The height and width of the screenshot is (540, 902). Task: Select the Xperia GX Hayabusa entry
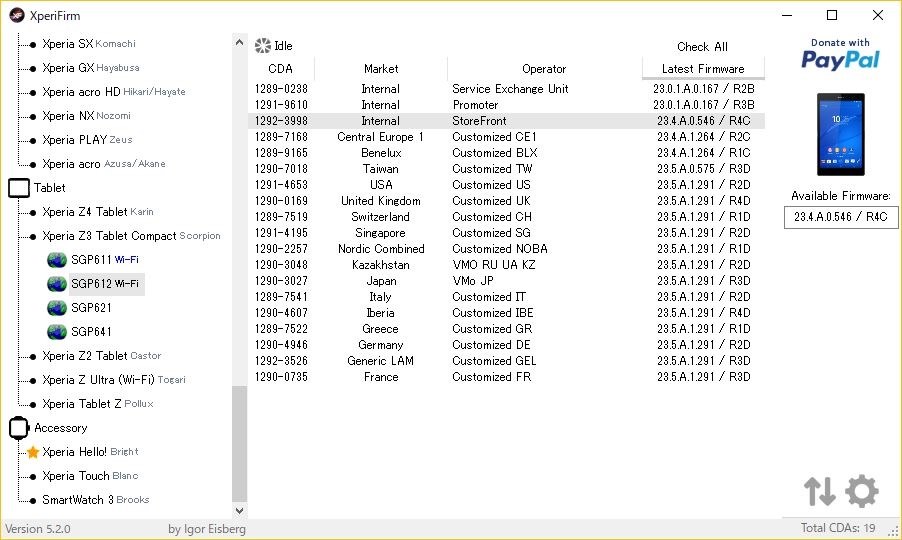(x=90, y=68)
